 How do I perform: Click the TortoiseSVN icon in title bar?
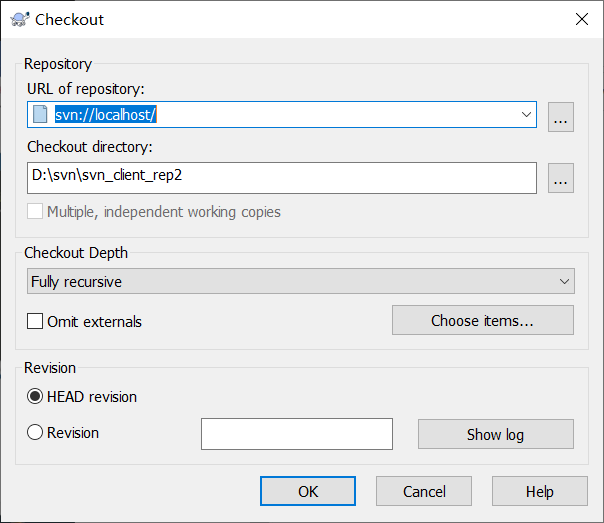pos(20,19)
